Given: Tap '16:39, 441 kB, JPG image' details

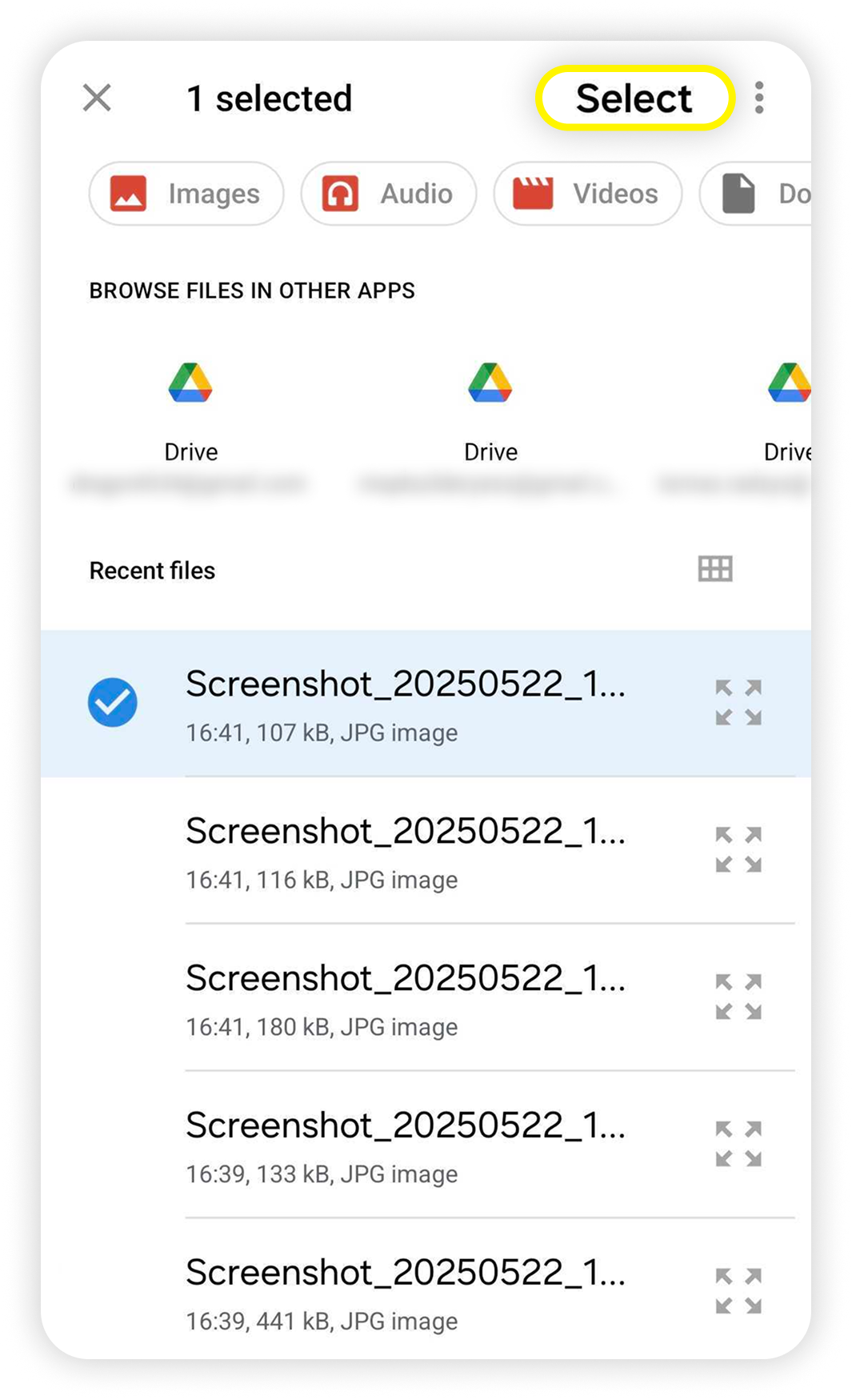Looking at the screenshot, I should pyautogui.click(x=322, y=1322).
